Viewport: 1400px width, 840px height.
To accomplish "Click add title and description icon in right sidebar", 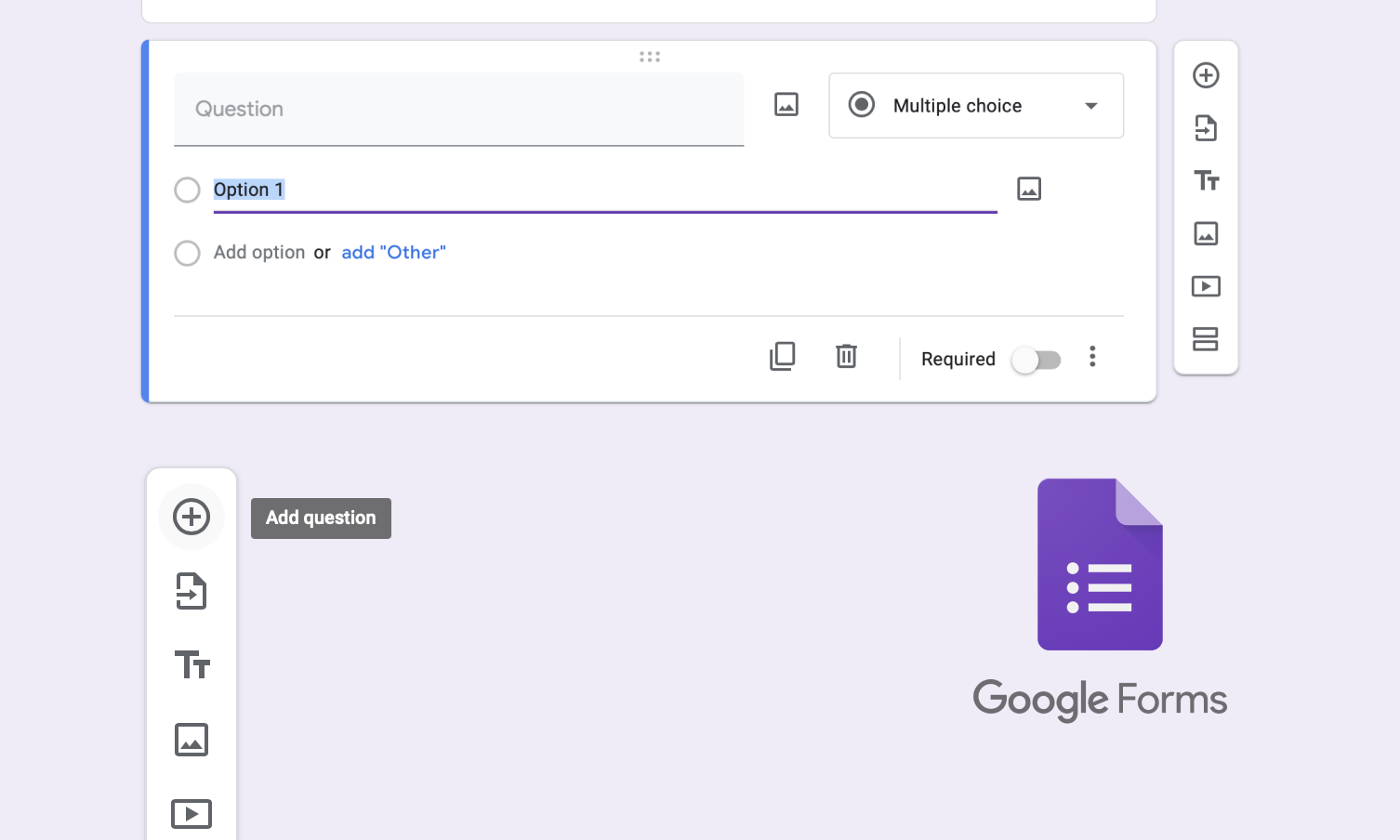I will coord(1207,181).
